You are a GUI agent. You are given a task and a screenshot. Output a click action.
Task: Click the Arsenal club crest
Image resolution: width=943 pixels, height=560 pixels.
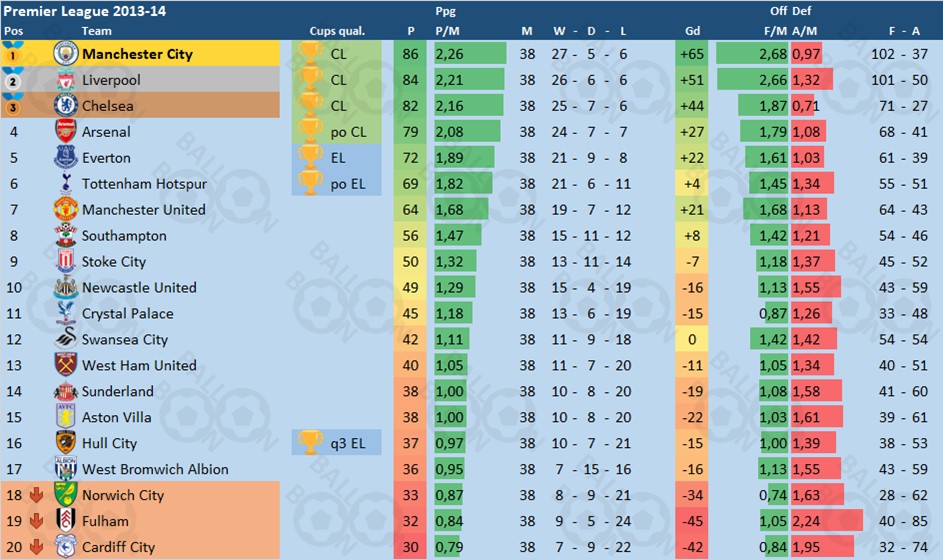pyautogui.click(x=66, y=132)
